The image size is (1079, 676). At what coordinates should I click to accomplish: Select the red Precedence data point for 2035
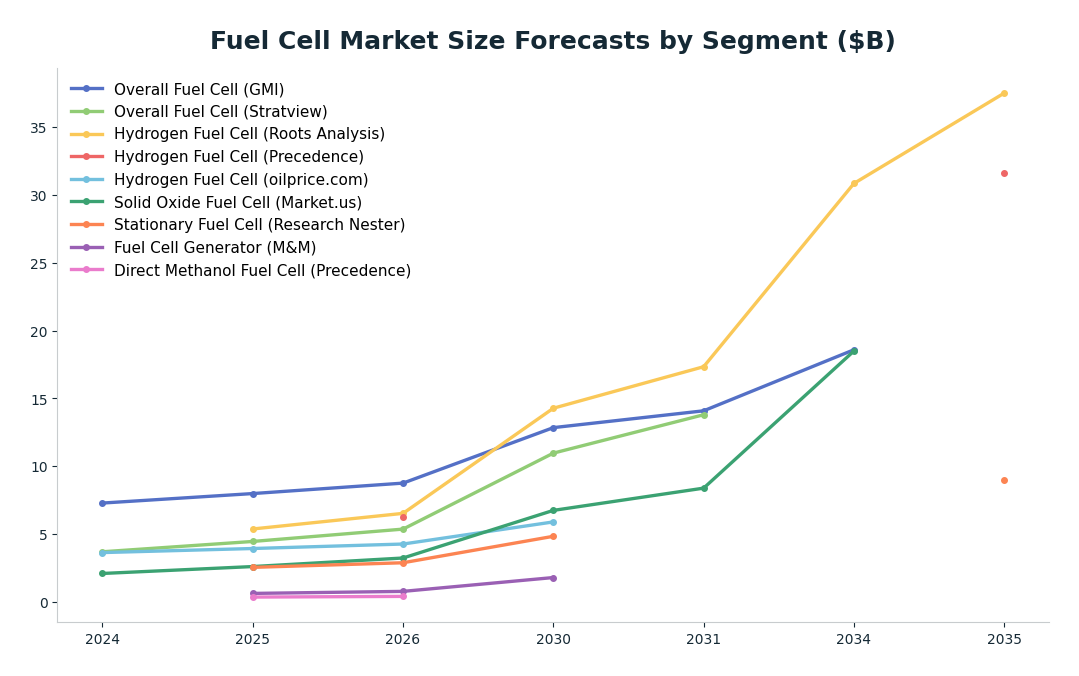(1004, 173)
